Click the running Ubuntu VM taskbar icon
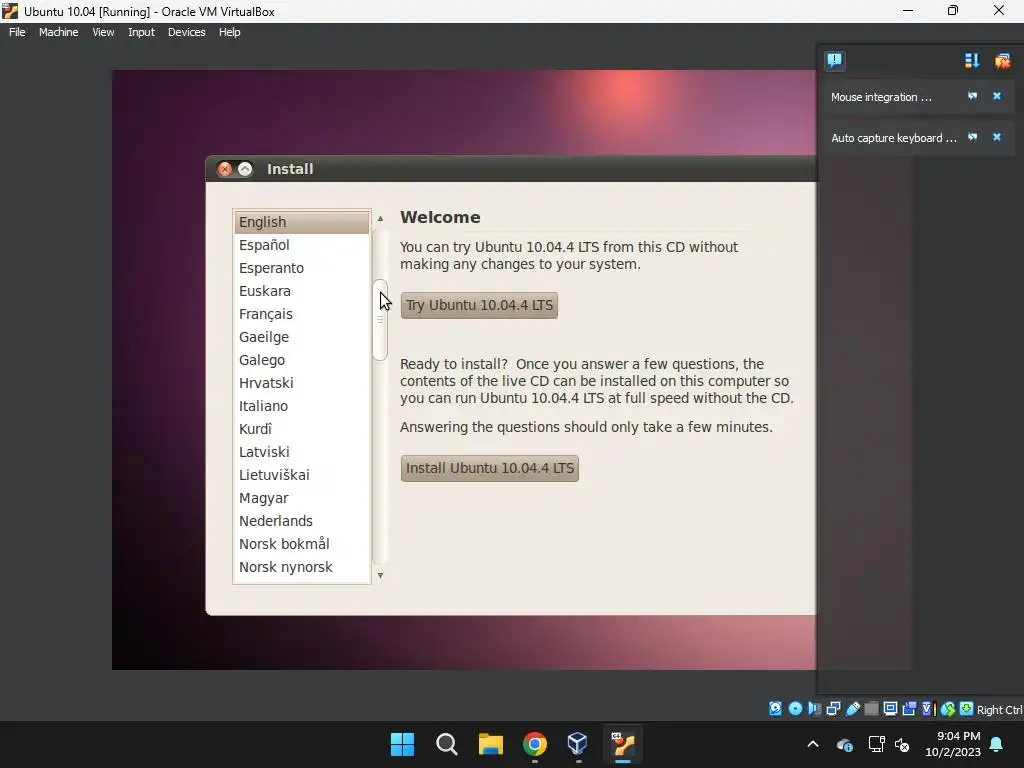This screenshot has width=1024, height=768. (x=622, y=744)
